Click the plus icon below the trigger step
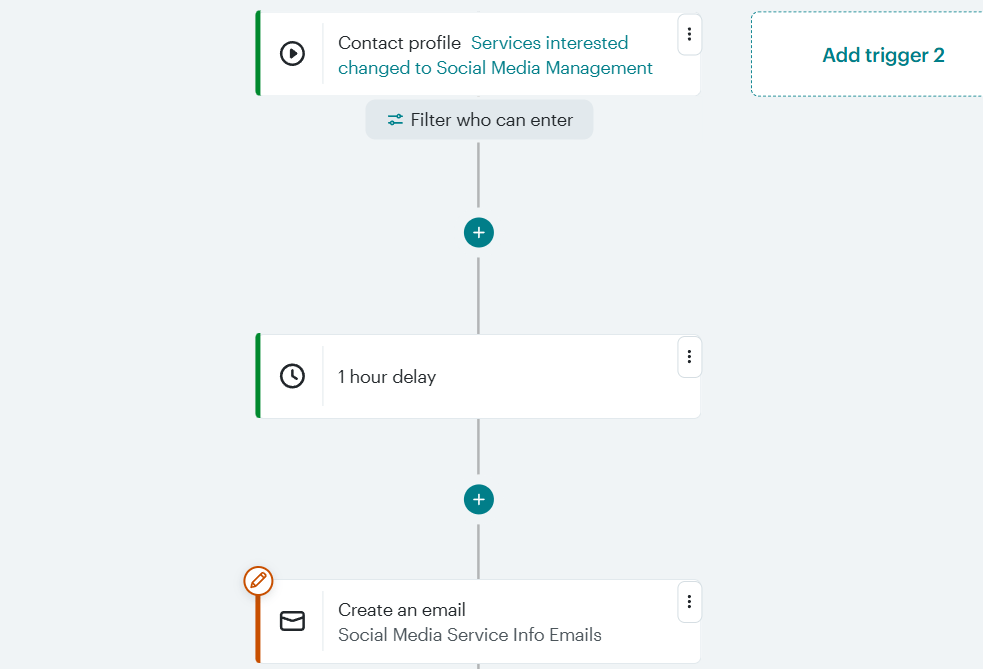Image resolution: width=983 pixels, height=669 pixels. pos(479,232)
